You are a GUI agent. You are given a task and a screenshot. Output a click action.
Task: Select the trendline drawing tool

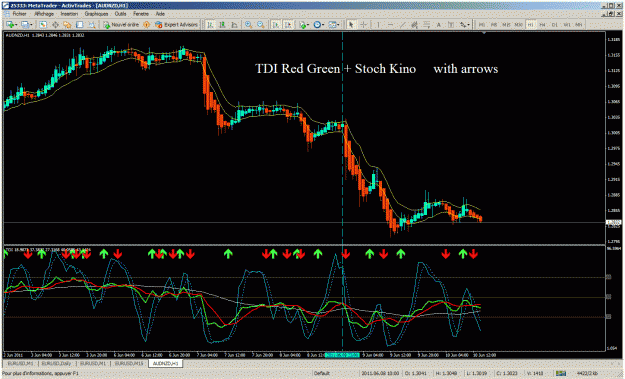(x=402, y=25)
